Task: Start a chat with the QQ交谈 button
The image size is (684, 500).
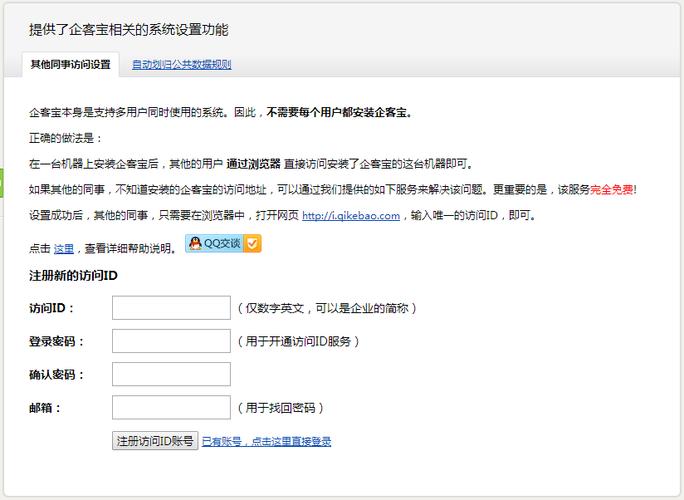Action: [x=223, y=243]
